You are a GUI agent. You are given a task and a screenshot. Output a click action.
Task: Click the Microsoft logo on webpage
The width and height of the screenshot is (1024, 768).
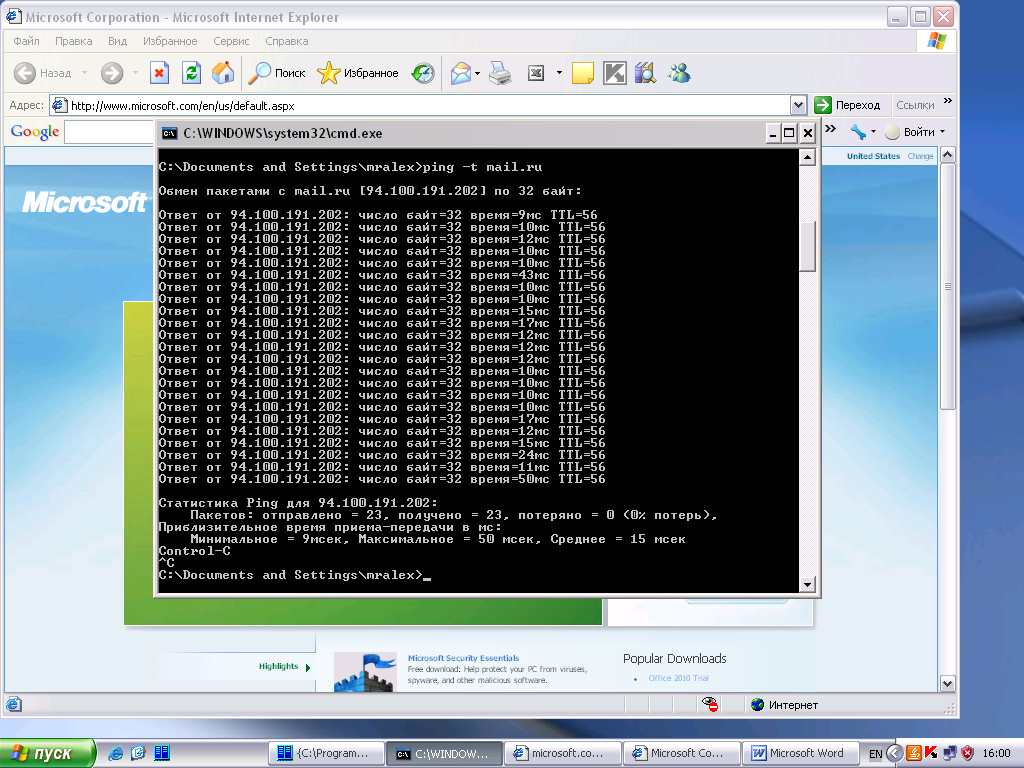pyautogui.click(x=85, y=202)
